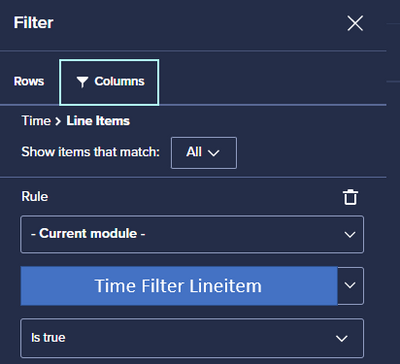Delete the rule using the trash icon
The width and height of the screenshot is (400, 364).
pyautogui.click(x=350, y=197)
